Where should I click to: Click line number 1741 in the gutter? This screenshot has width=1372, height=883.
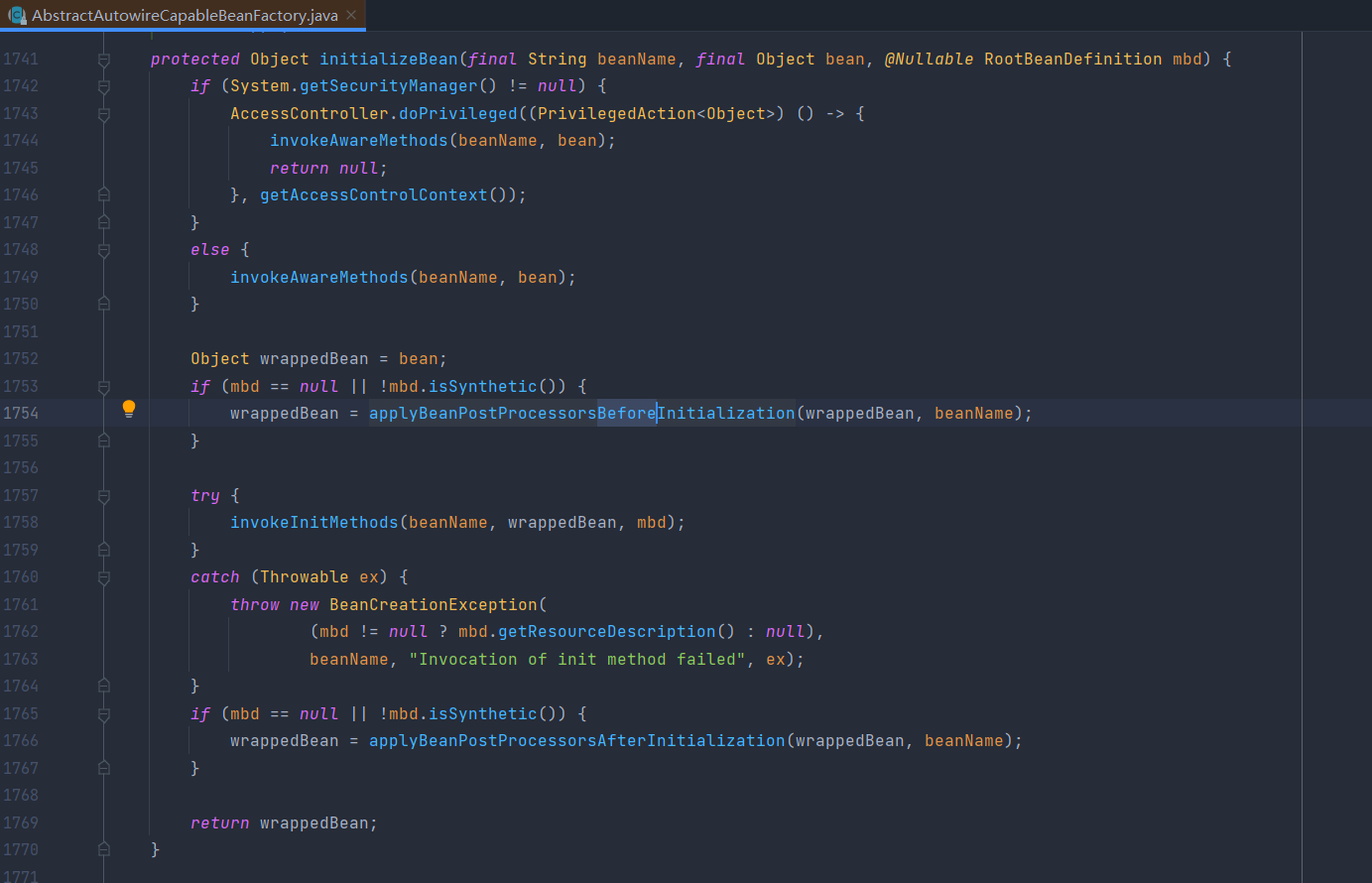21,60
